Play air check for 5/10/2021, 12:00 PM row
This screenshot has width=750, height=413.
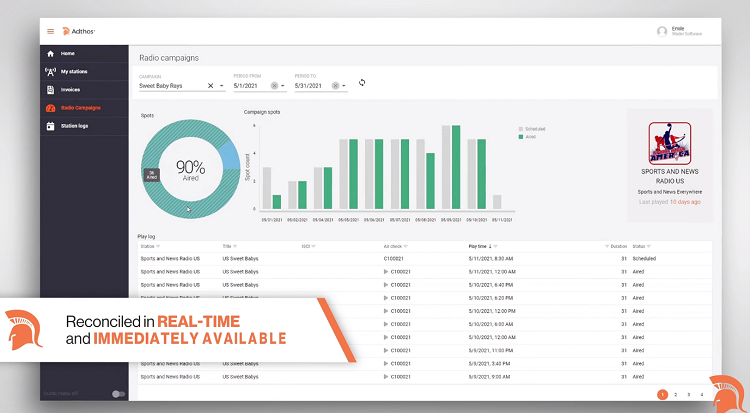click(386, 311)
